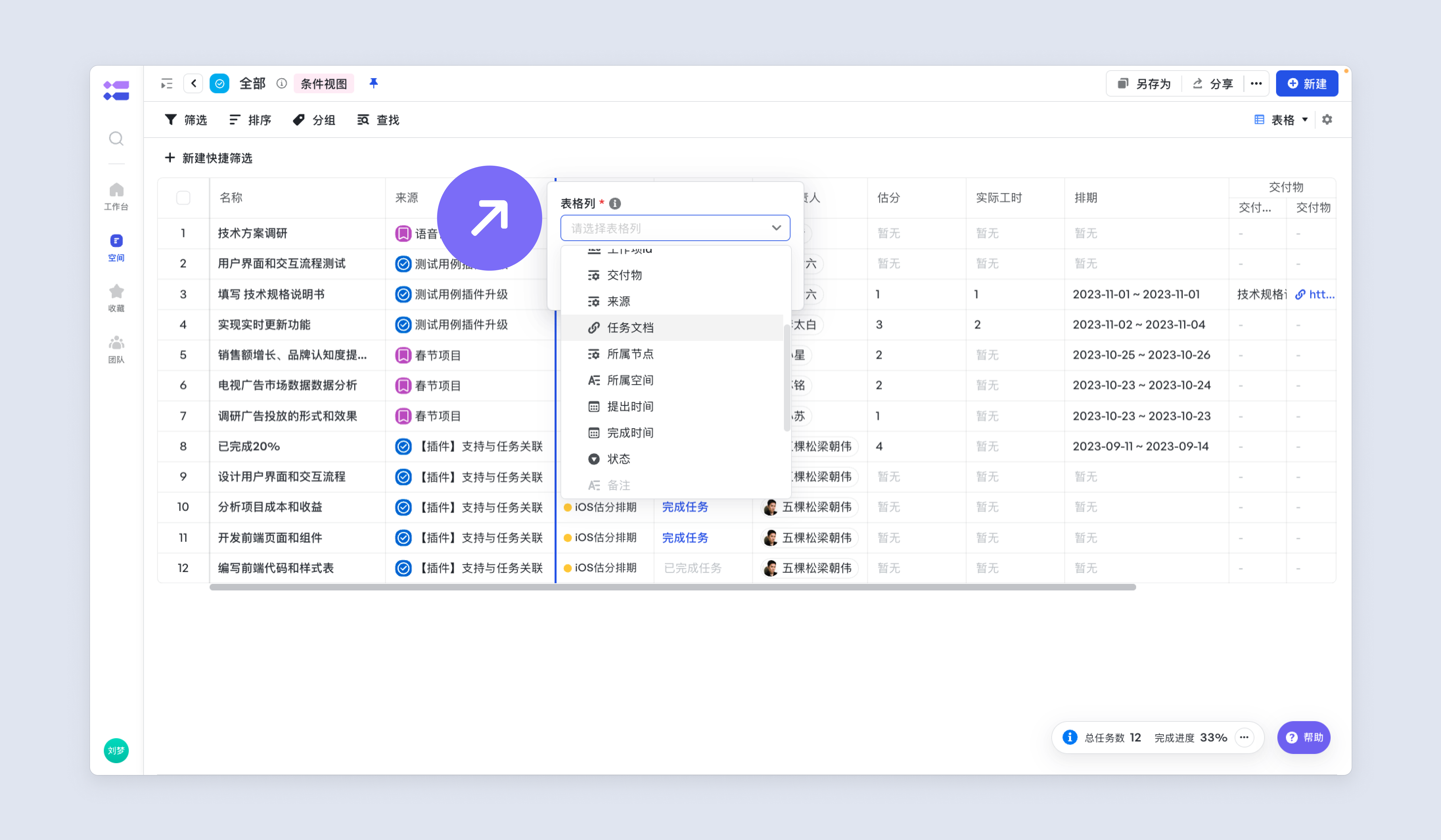The image size is (1441, 840).
Task: Select 所属节点 in column dropdown list
Action: (x=673, y=354)
